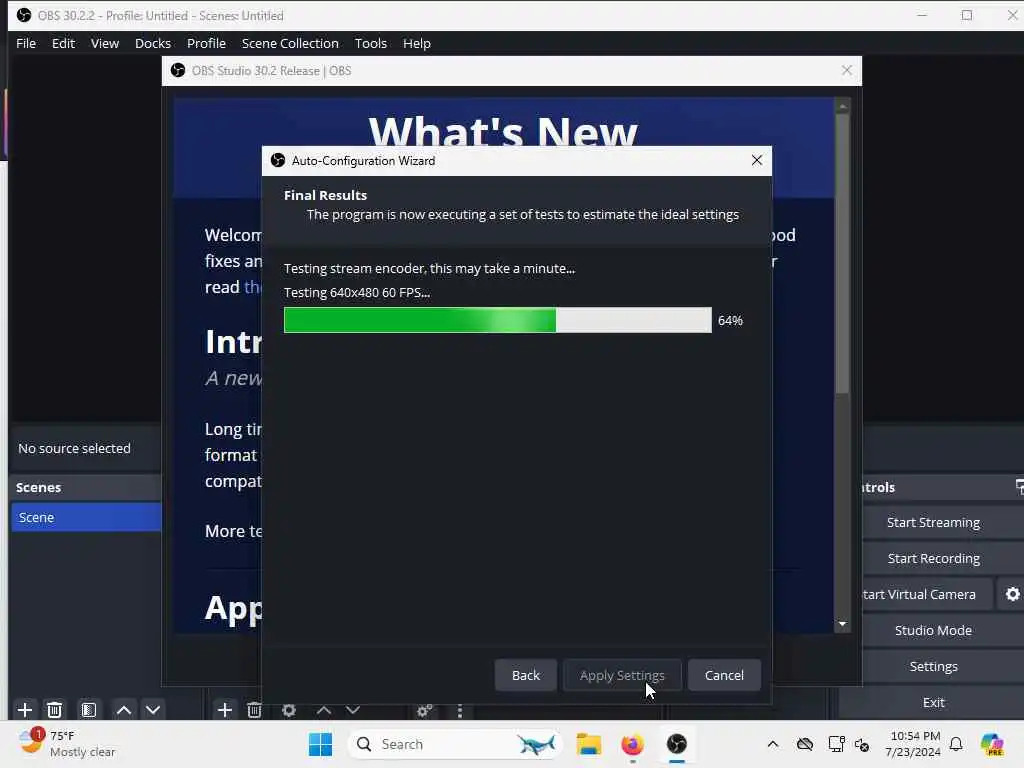Click OBS Studio taskbar icon
Viewport: 1024px width, 768px height.
(677, 744)
